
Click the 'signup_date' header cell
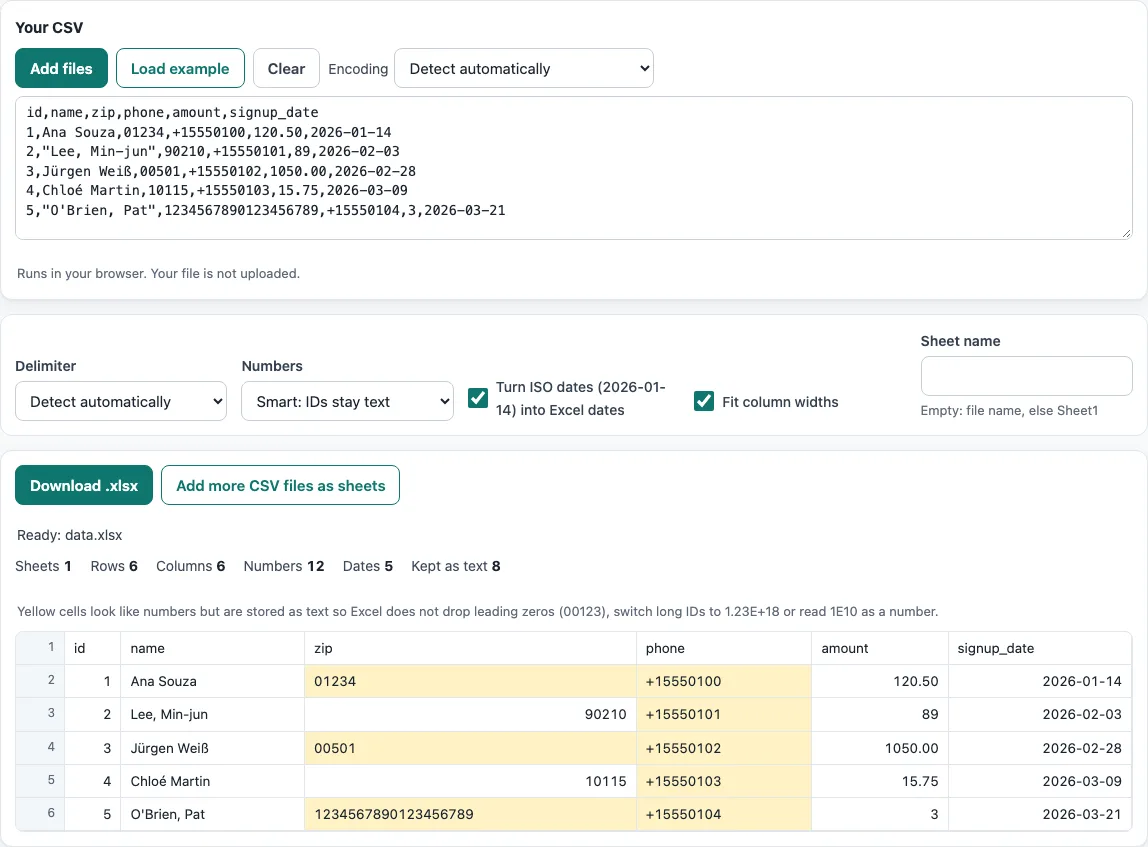pyautogui.click(x=1040, y=649)
